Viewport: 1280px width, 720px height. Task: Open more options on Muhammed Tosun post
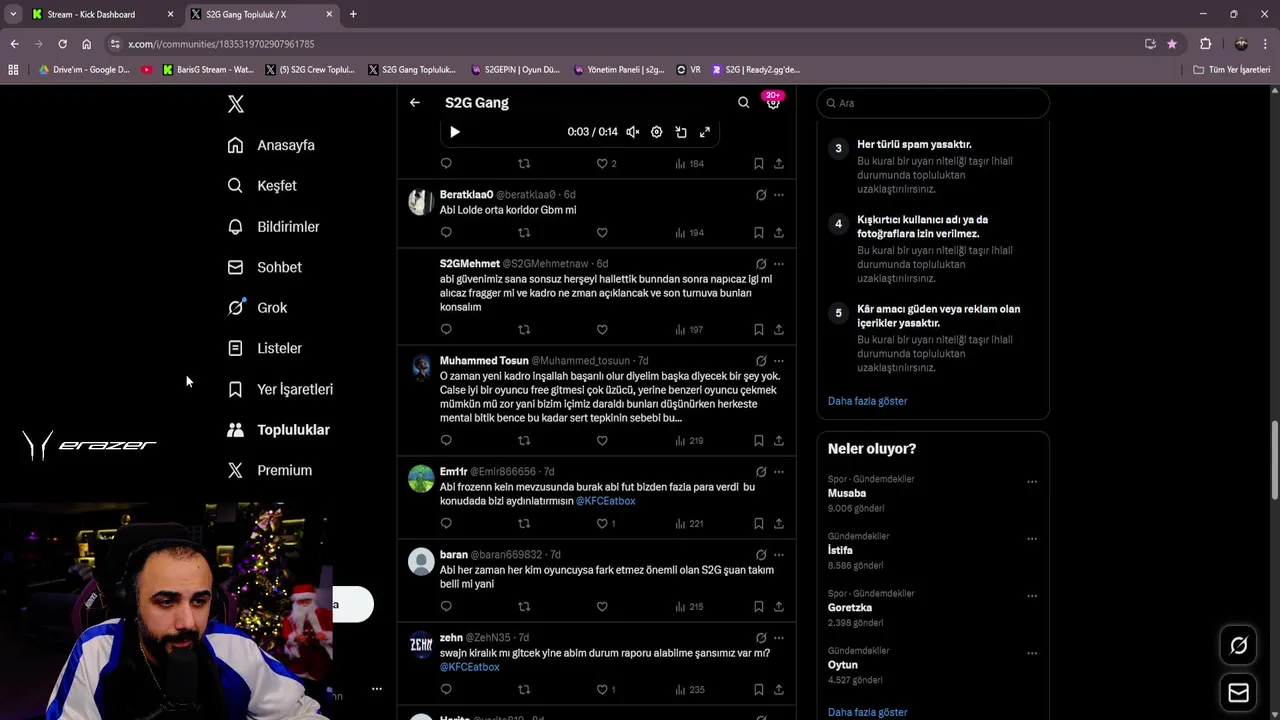(779, 361)
